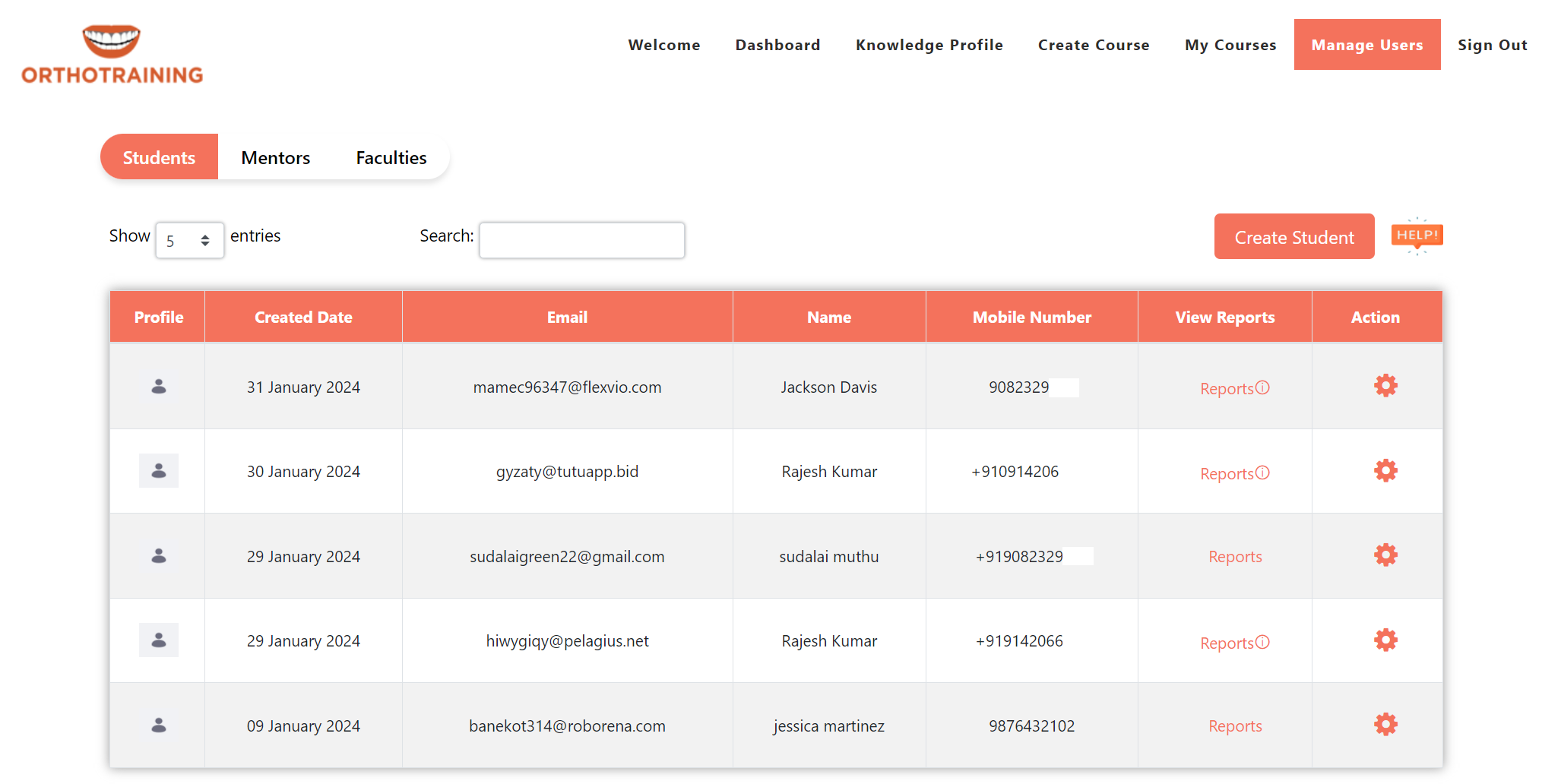
Task: Sort table by Created Date header
Action: pyautogui.click(x=303, y=318)
